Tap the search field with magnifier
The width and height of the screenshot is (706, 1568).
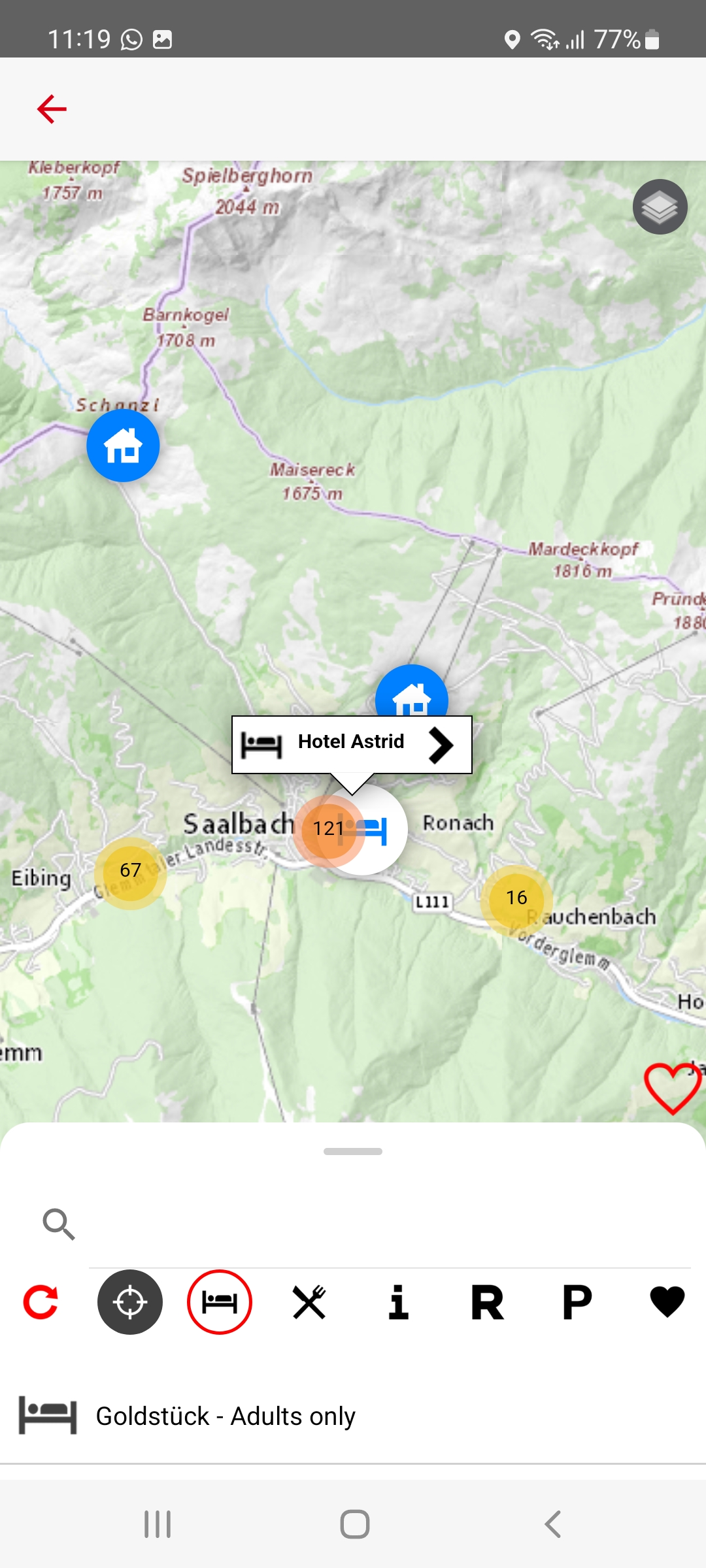366,1224
